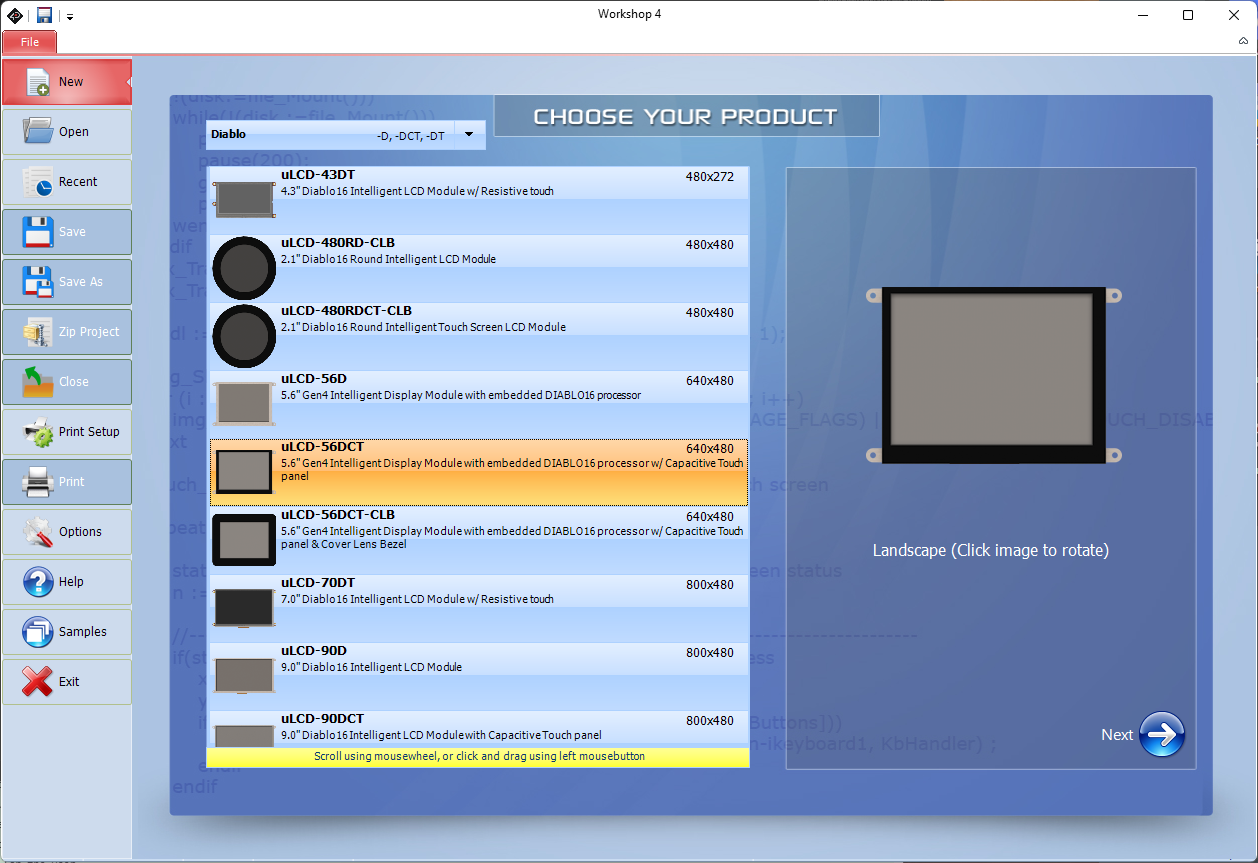
Task: Open the quick access toolbar customize arrow
Action: tap(70, 17)
